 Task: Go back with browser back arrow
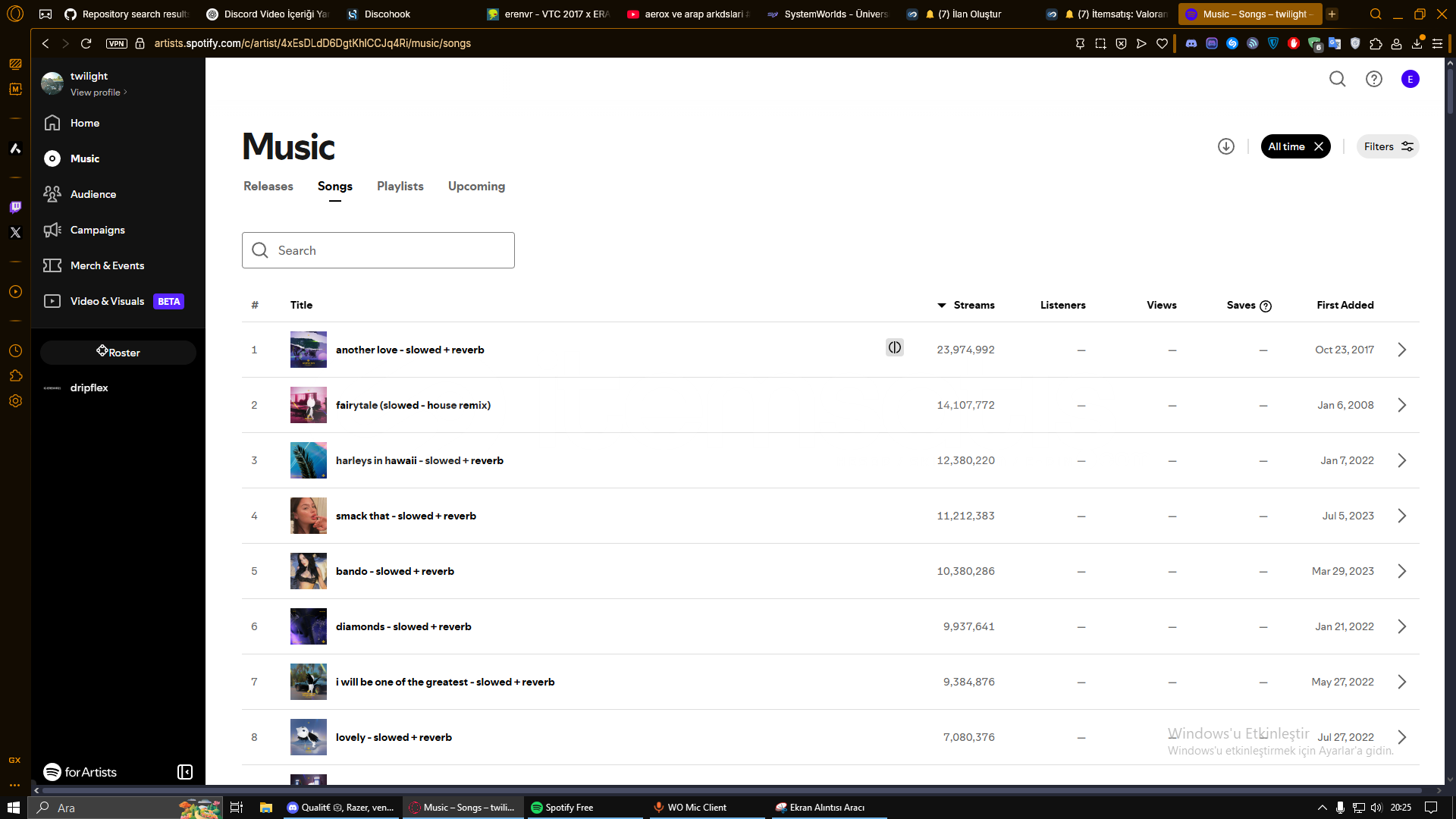pos(45,43)
